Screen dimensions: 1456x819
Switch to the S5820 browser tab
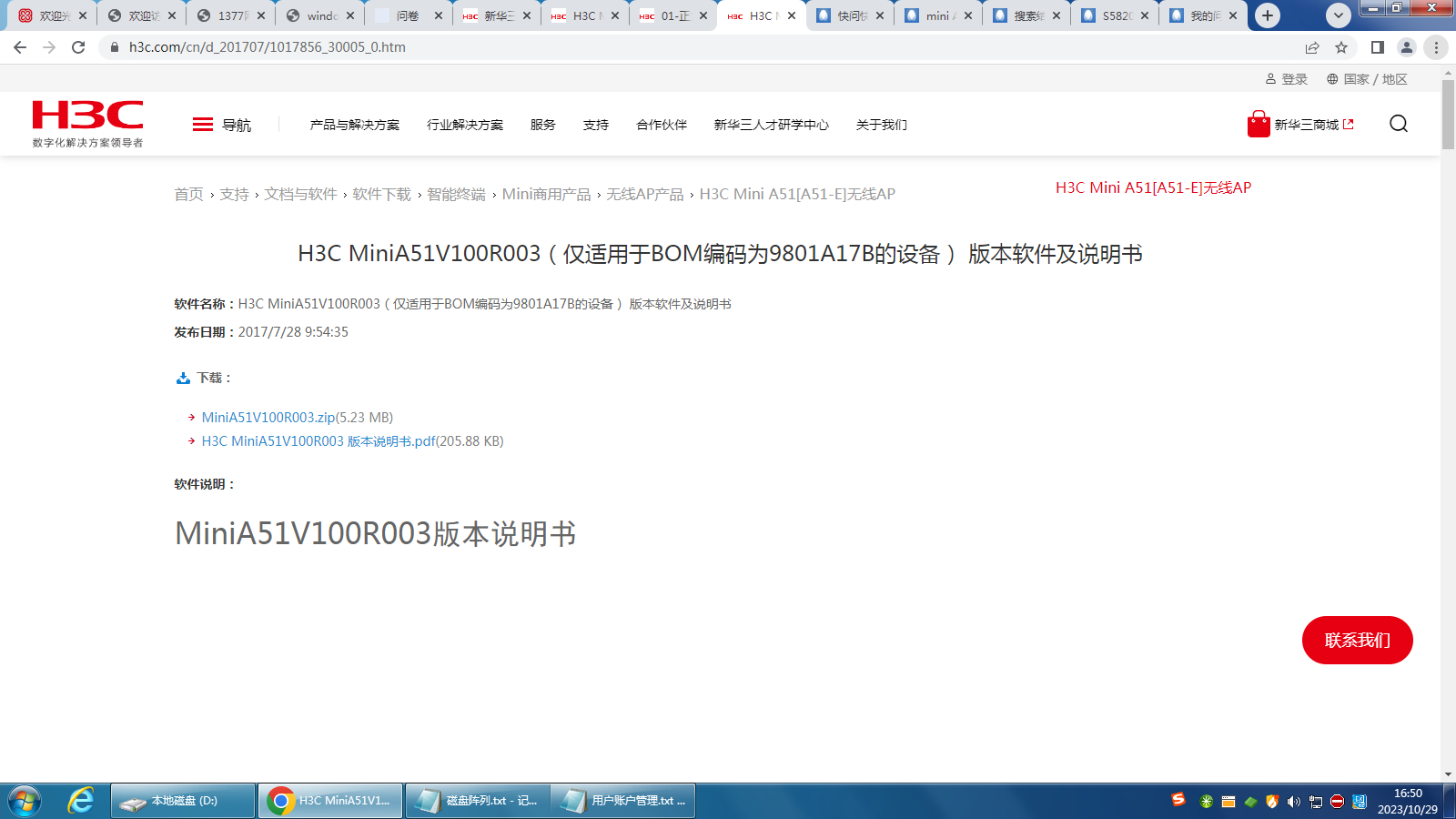click(x=1115, y=15)
